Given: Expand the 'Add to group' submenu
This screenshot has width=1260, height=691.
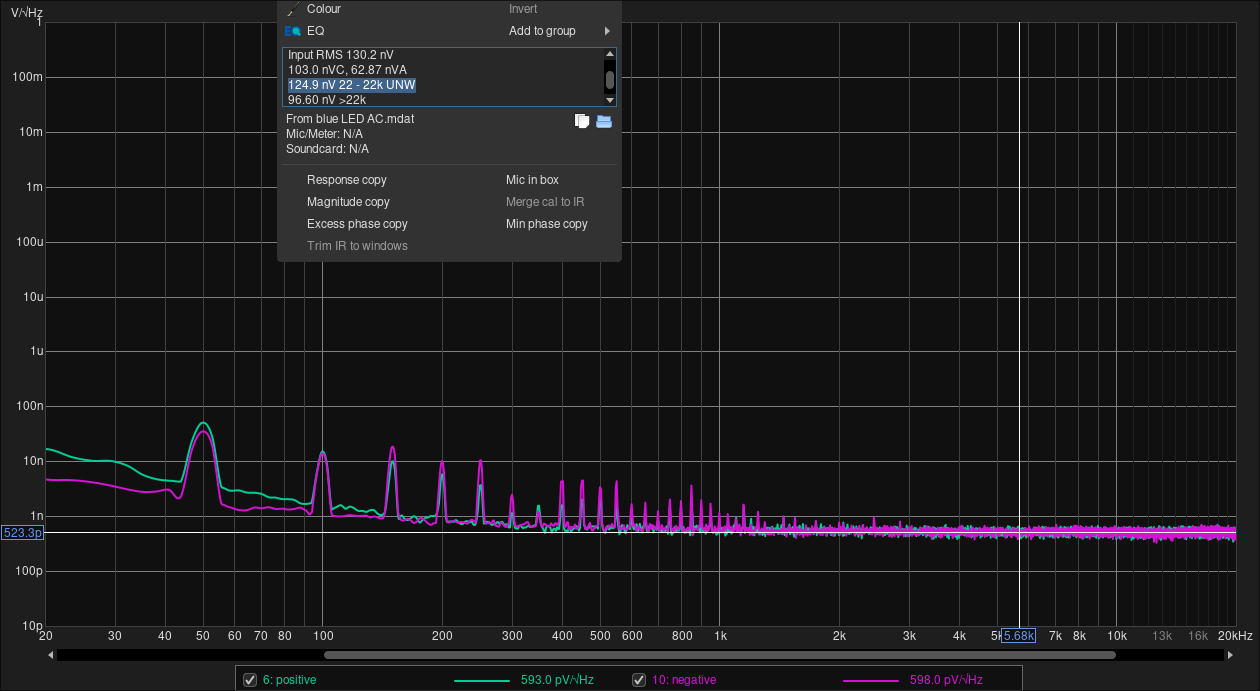Looking at the screenshot, I should pos(559,31).
